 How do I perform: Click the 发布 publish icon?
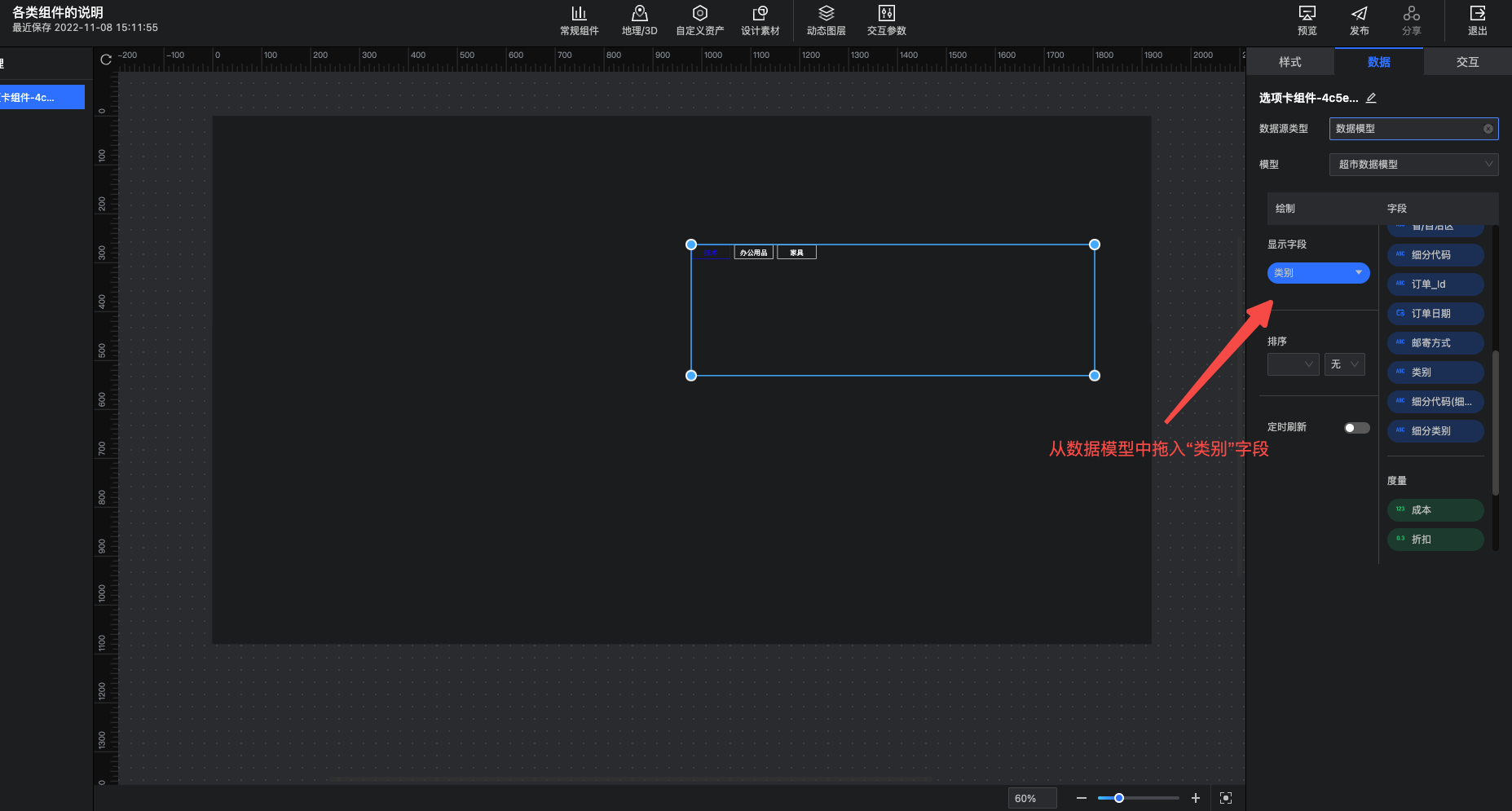pyautogui.click(x=1359, y=20)
